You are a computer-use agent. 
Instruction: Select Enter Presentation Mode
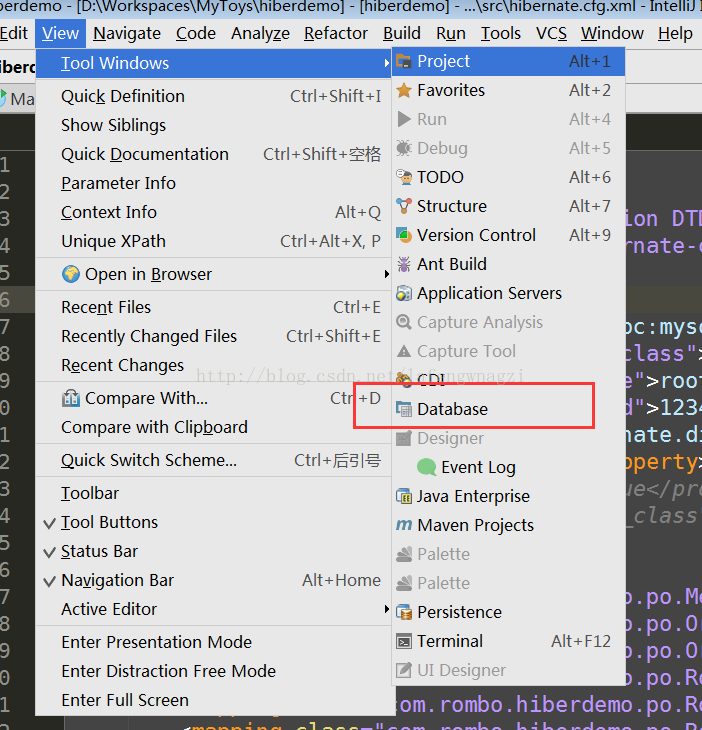(156, 642)
